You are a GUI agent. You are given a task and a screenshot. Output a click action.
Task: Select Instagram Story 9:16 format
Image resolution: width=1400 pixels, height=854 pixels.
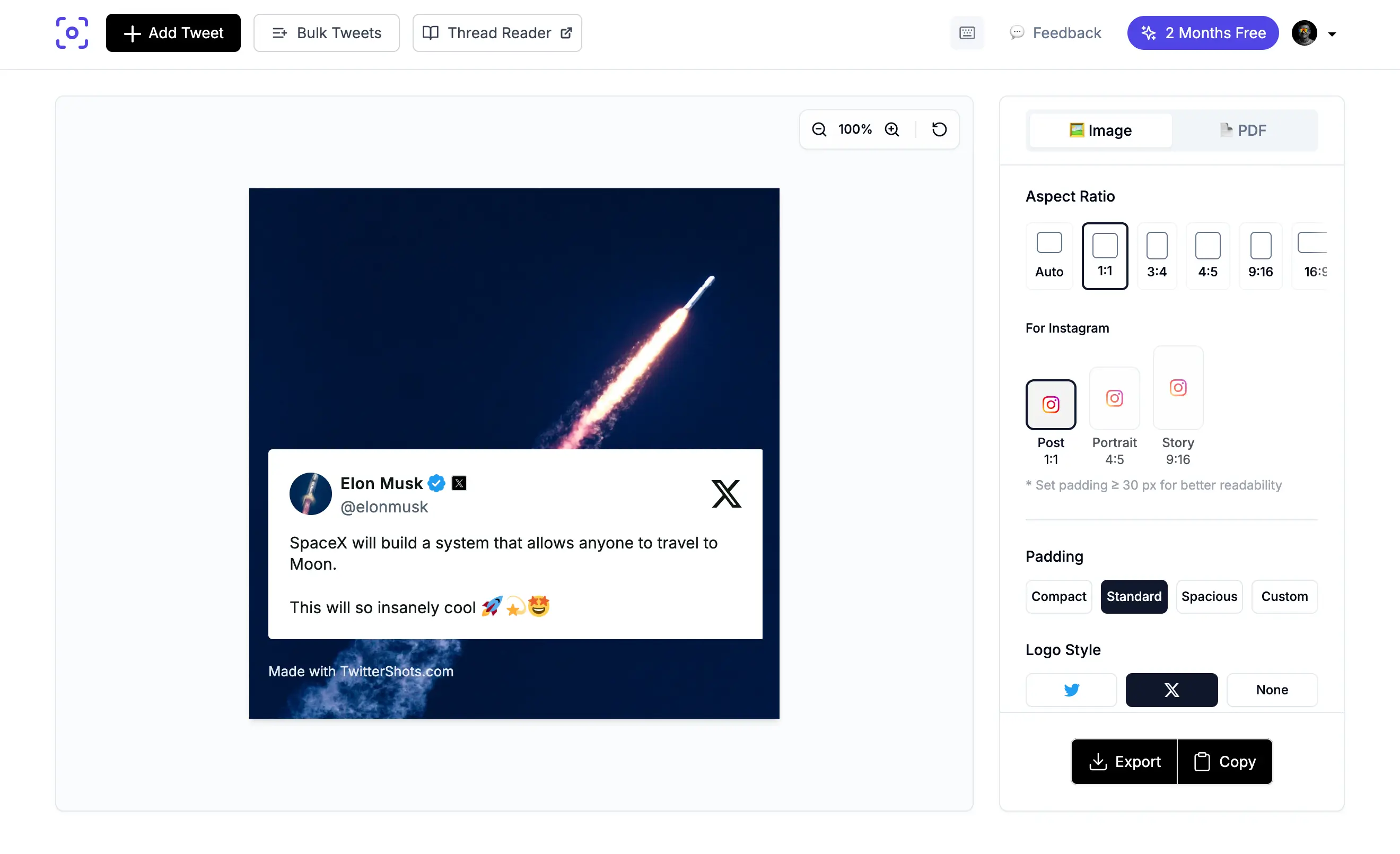point(1177,388)
